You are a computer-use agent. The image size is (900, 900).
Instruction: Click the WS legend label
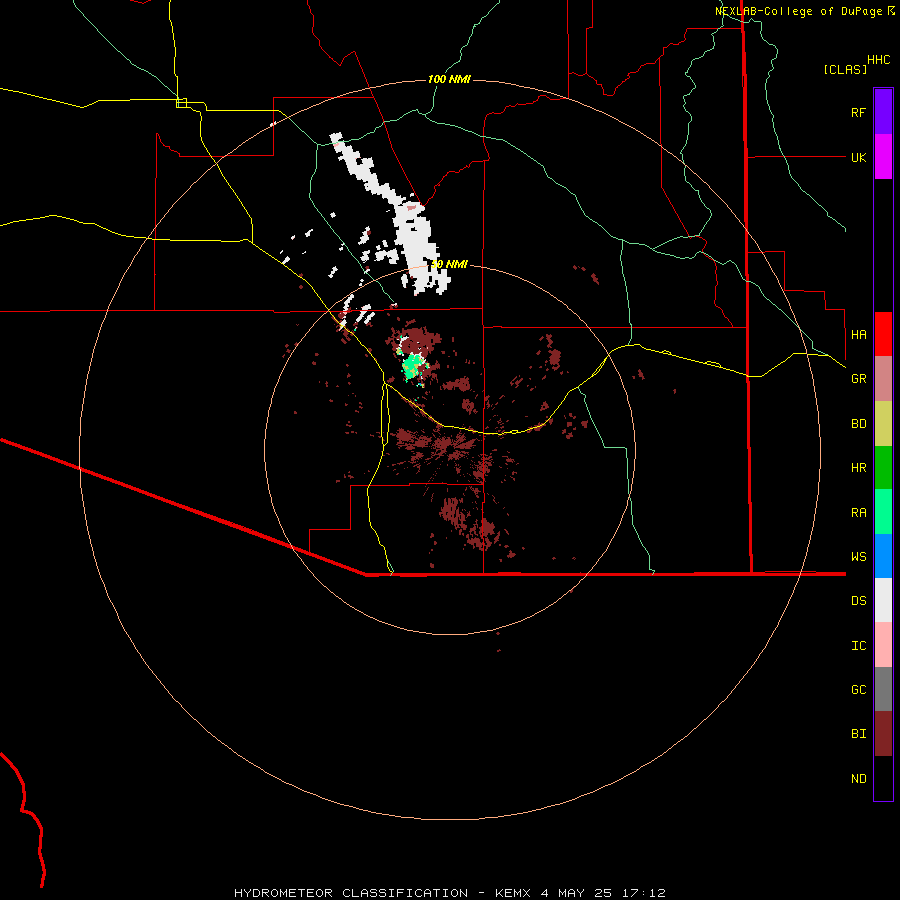click(858, 556)
